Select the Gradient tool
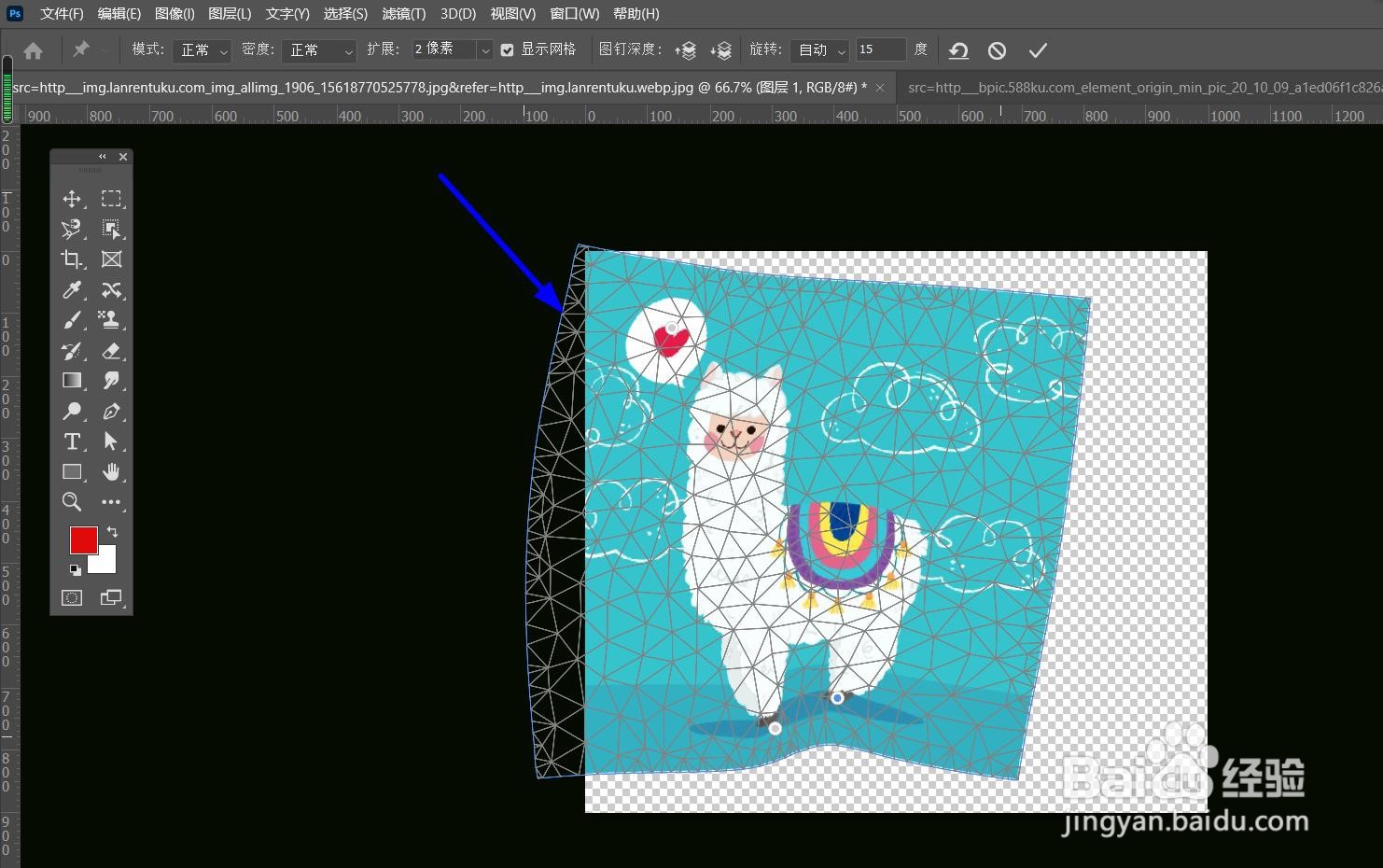This screenshot has width=1383, height=868. click(71, 381)
